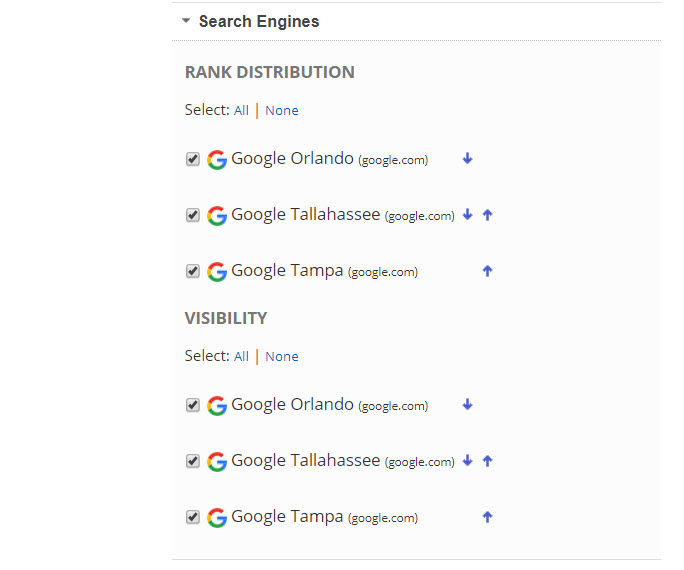Select None in Visibility section
The width and height of the screenshot is (684, 570).
282,357
